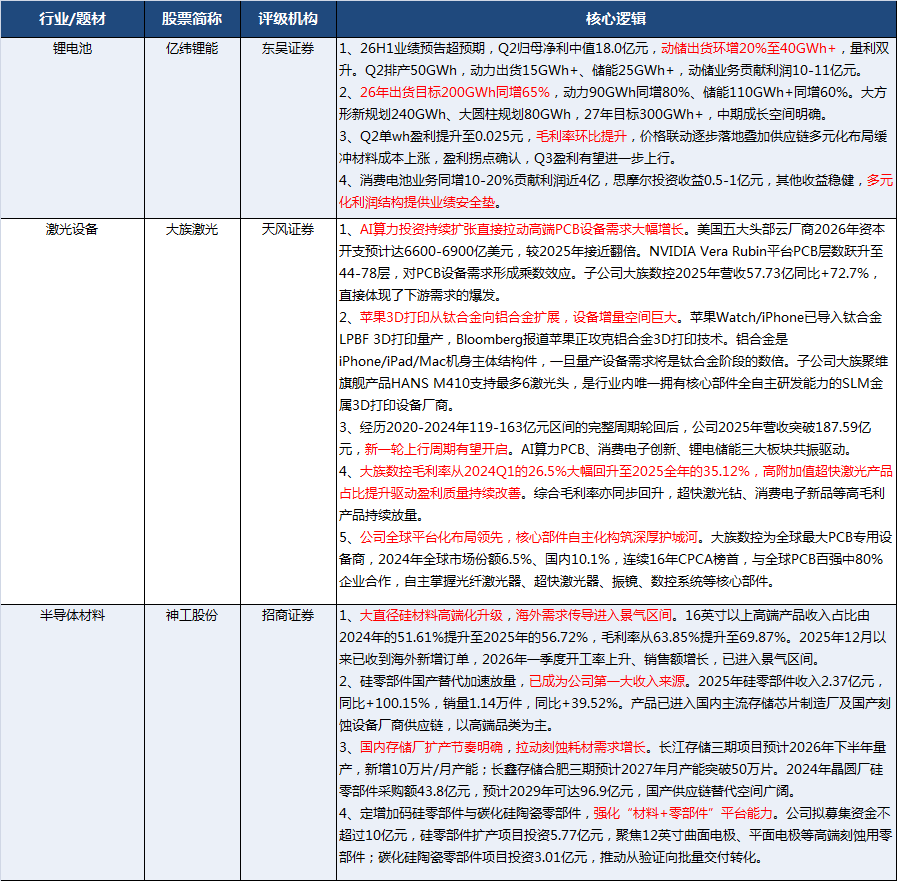
Task: Click red text 26年出货目标200GWh同增65%
Action: [x=455, y=92]
